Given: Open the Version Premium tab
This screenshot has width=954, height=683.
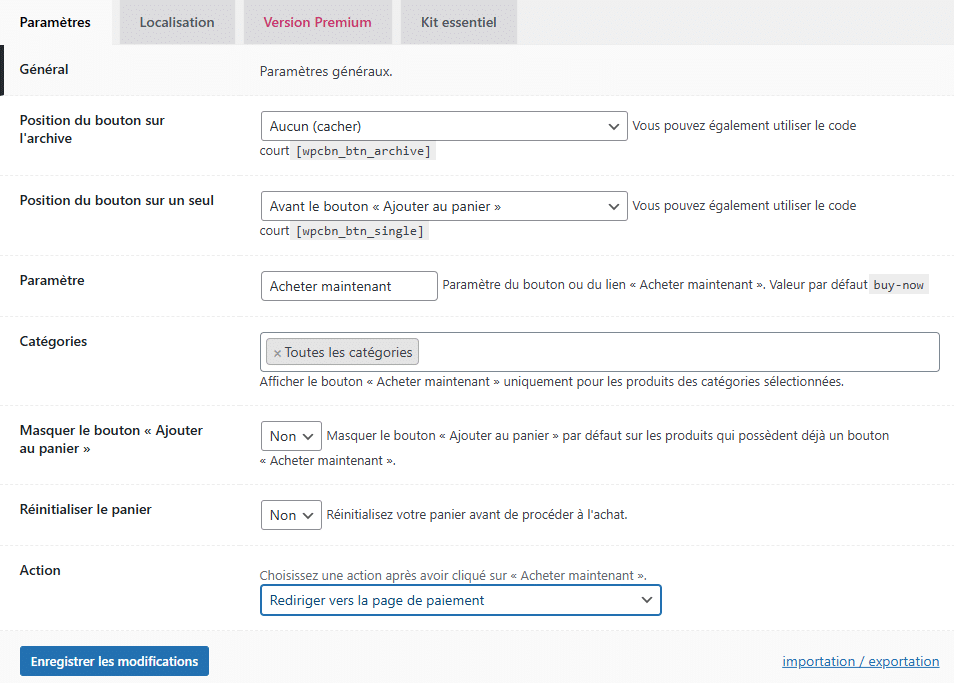Looking at the screenshot, I should 317,22.
